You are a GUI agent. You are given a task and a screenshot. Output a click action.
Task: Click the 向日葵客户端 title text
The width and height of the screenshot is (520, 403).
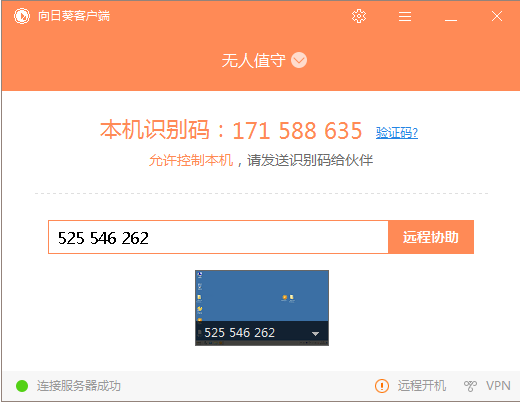point(74,16)
